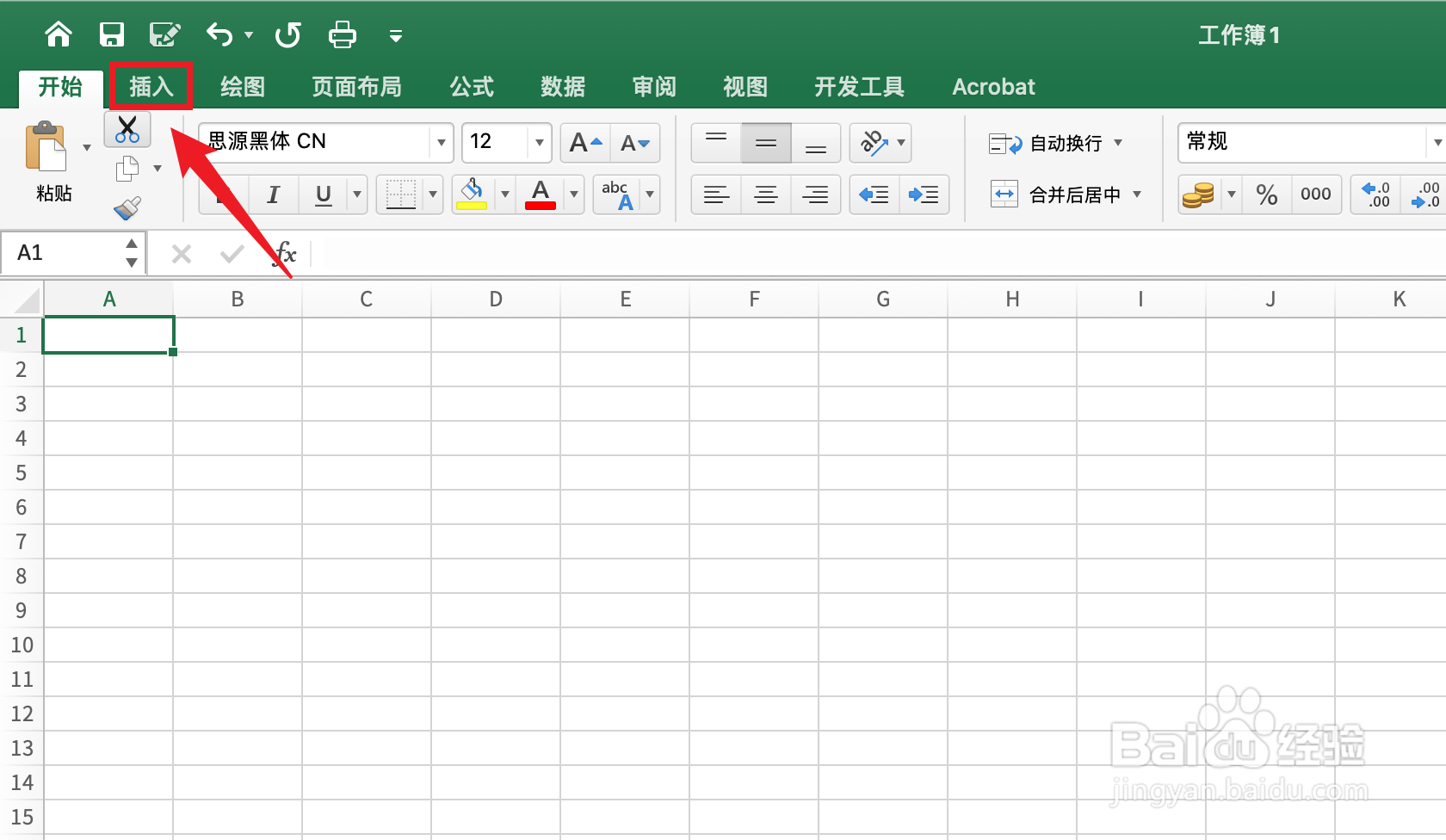
Task: Apply the red font color swatch
Action: (x=541, y=195)
